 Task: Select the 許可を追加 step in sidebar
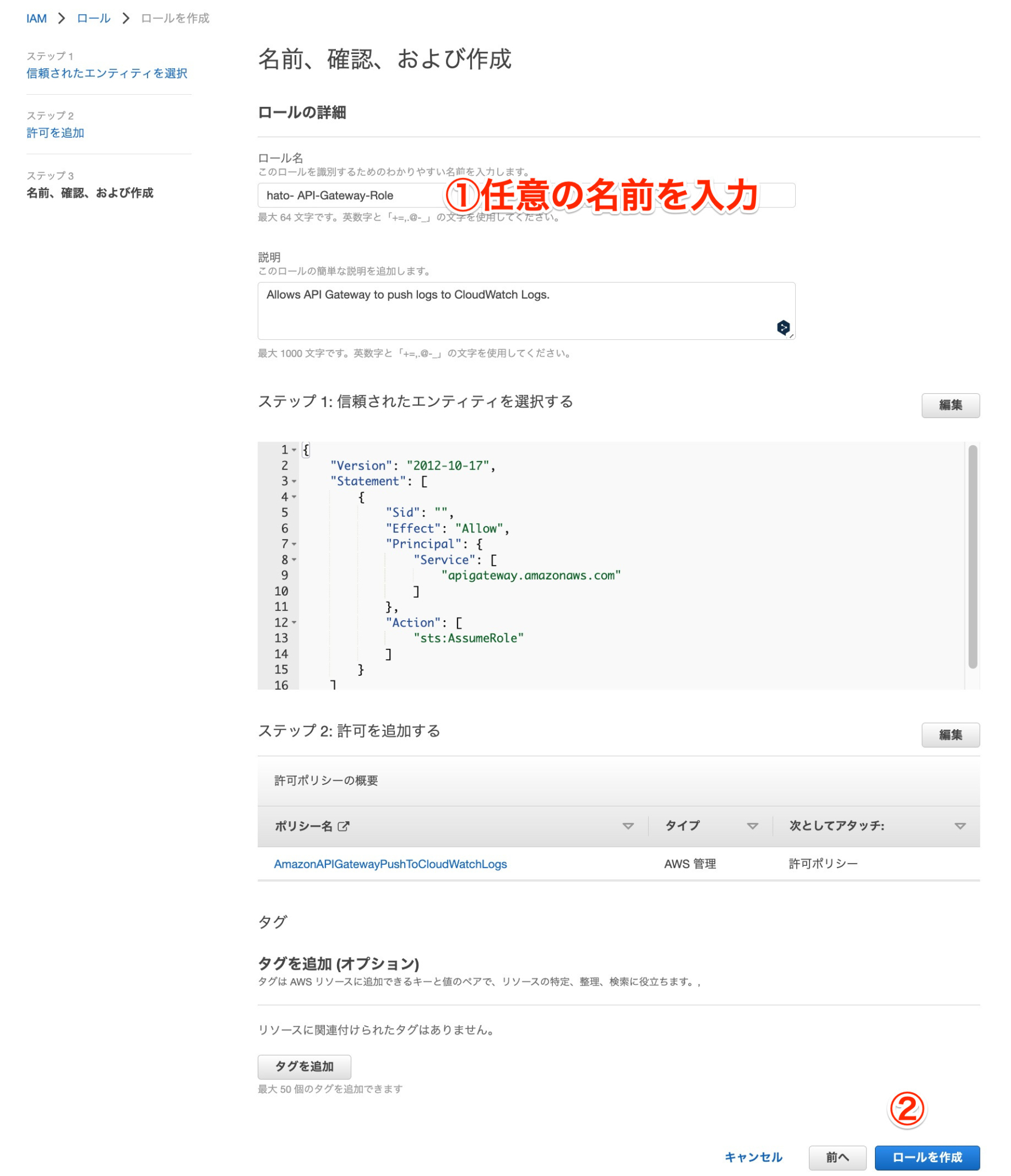pos(55,133)
